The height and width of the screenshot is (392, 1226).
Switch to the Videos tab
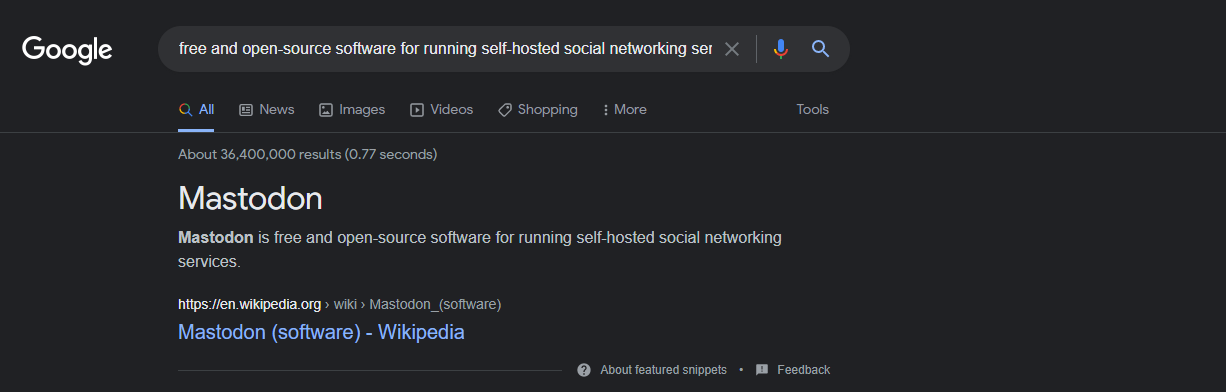click(x=442, y=110)
